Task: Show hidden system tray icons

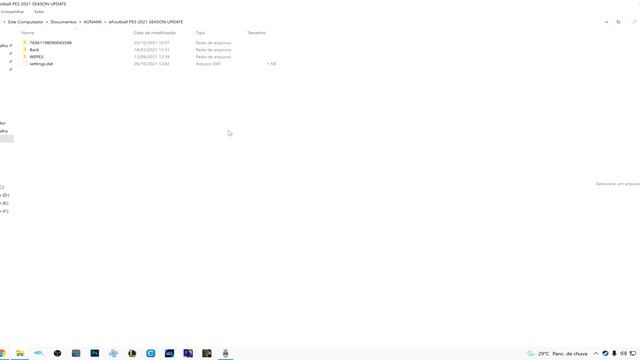Action: click(596, 353)
